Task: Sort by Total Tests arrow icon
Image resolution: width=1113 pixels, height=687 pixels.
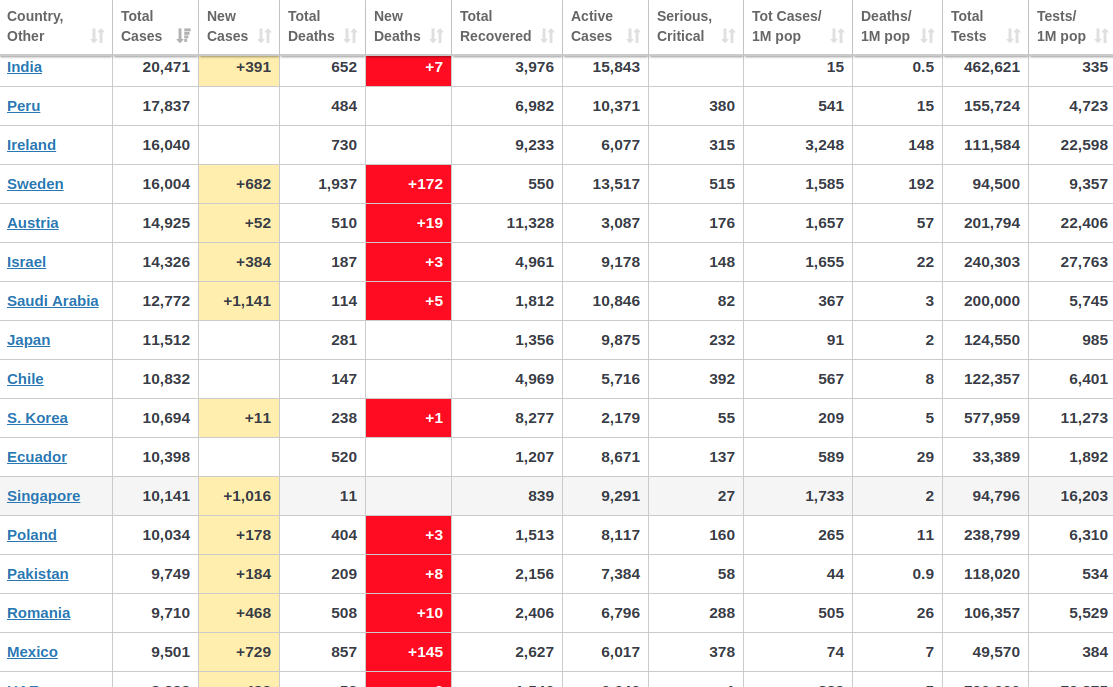Action: (x=1014, y=36)
